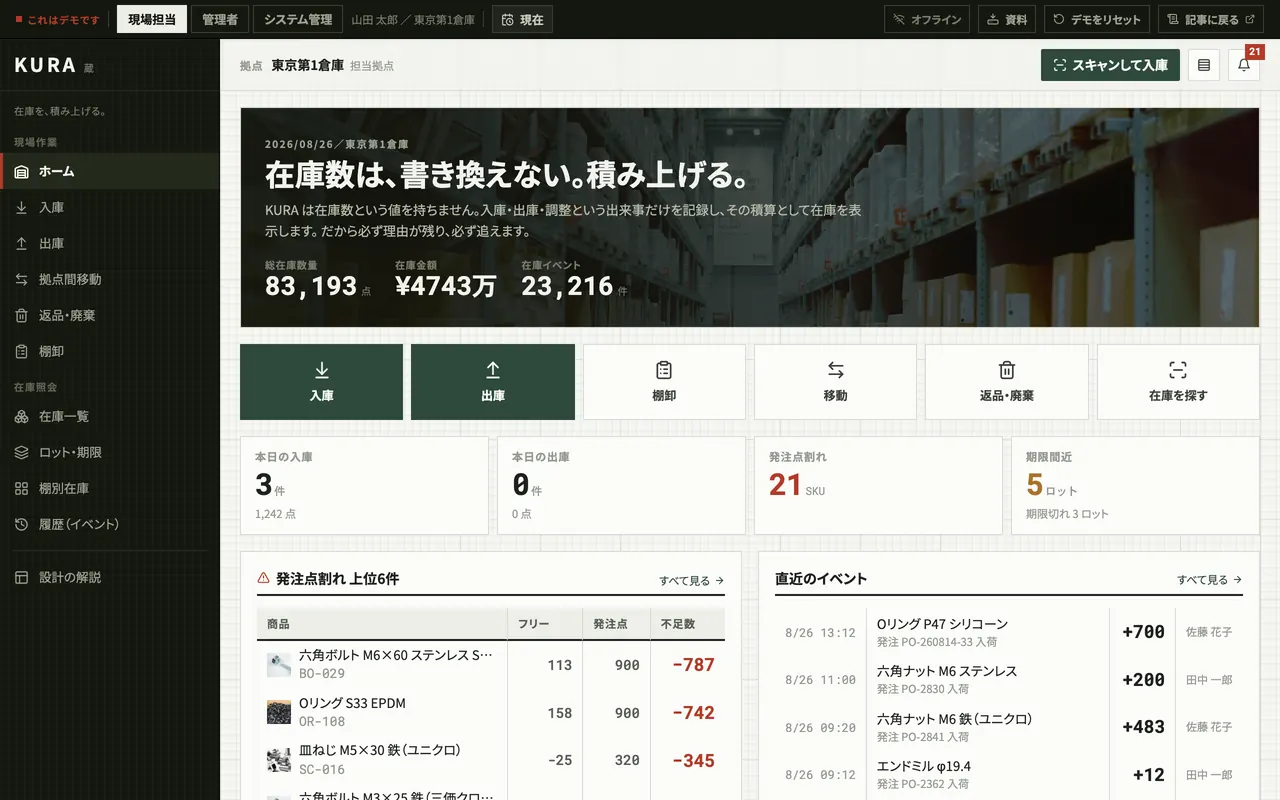
Task: Expand すべて見る for 発注点割れ list
Action: click(691, 580)
